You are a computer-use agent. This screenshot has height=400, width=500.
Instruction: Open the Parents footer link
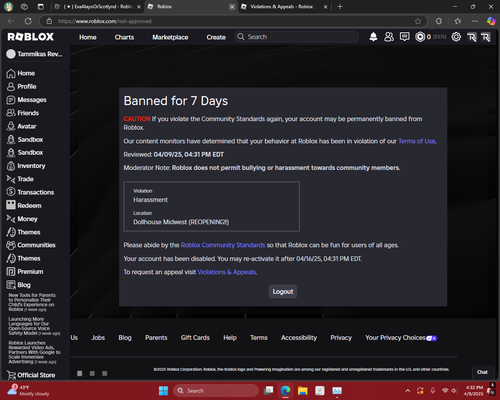click(156, 338)
